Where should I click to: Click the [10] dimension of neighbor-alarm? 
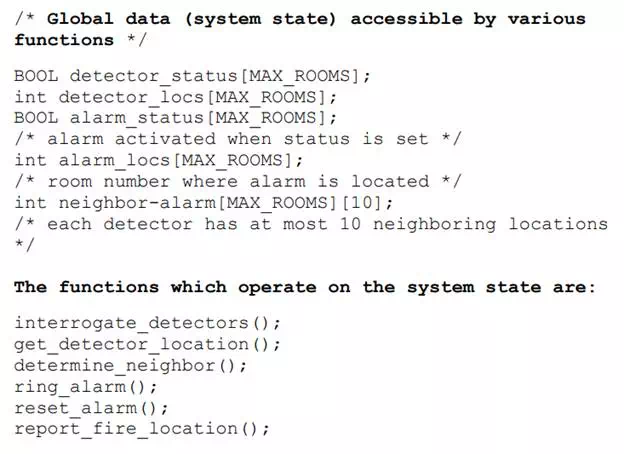(362, 203)
